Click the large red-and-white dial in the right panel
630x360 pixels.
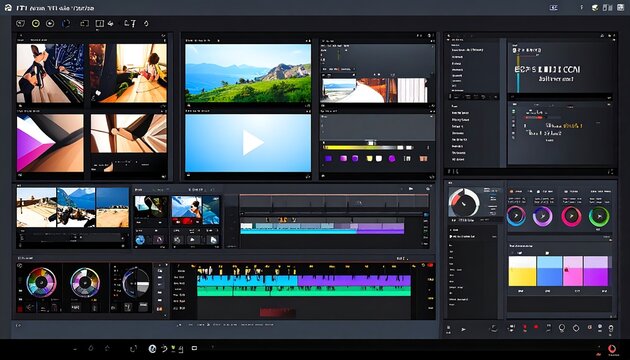coord(464,203)
